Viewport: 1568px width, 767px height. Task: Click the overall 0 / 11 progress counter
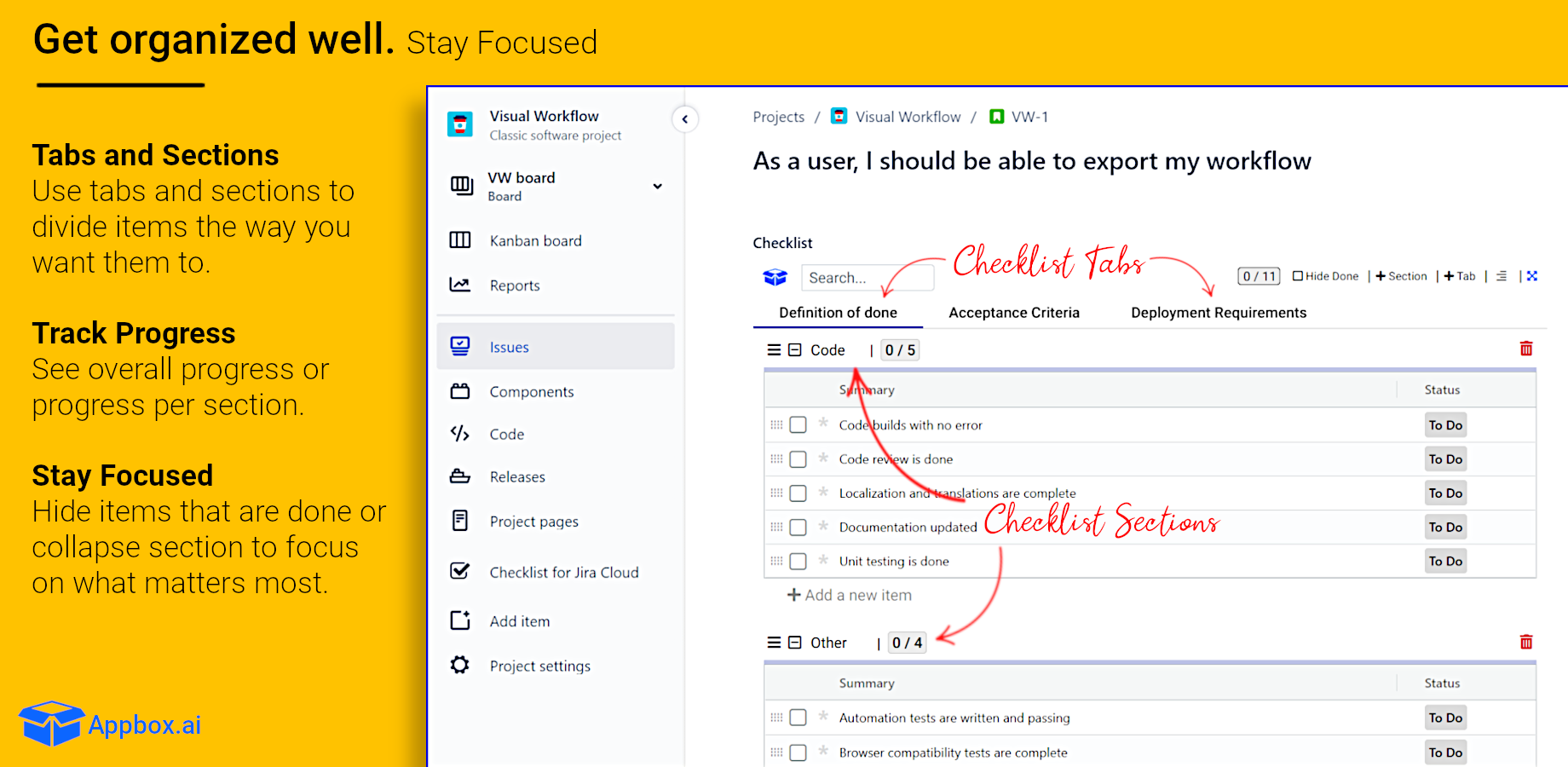point(1259,276)
